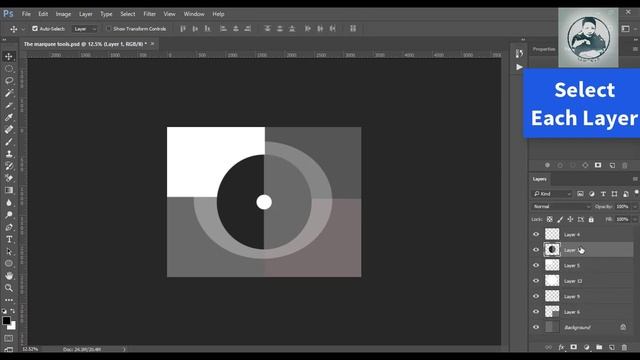
Task: Delete layer with Layers panel trash icon
Action: pyautogui.click(x=624, y=347)
